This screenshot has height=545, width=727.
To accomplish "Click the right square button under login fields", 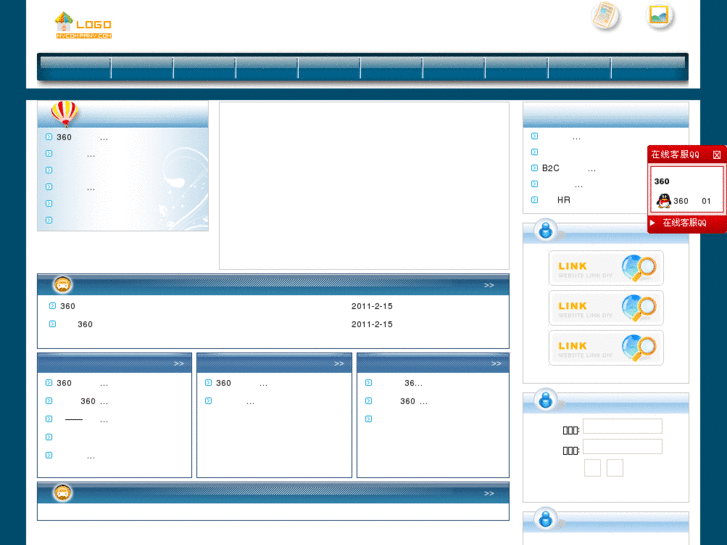I will pyautogui.click(x=615, y=468).
